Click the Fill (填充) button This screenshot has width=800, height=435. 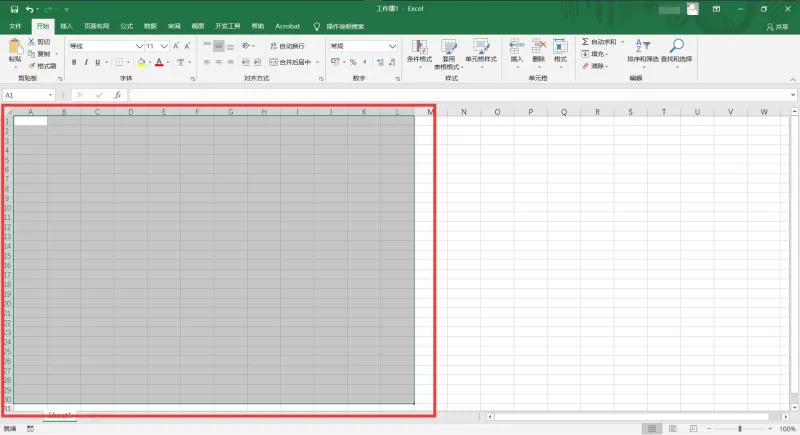(594, 54)
